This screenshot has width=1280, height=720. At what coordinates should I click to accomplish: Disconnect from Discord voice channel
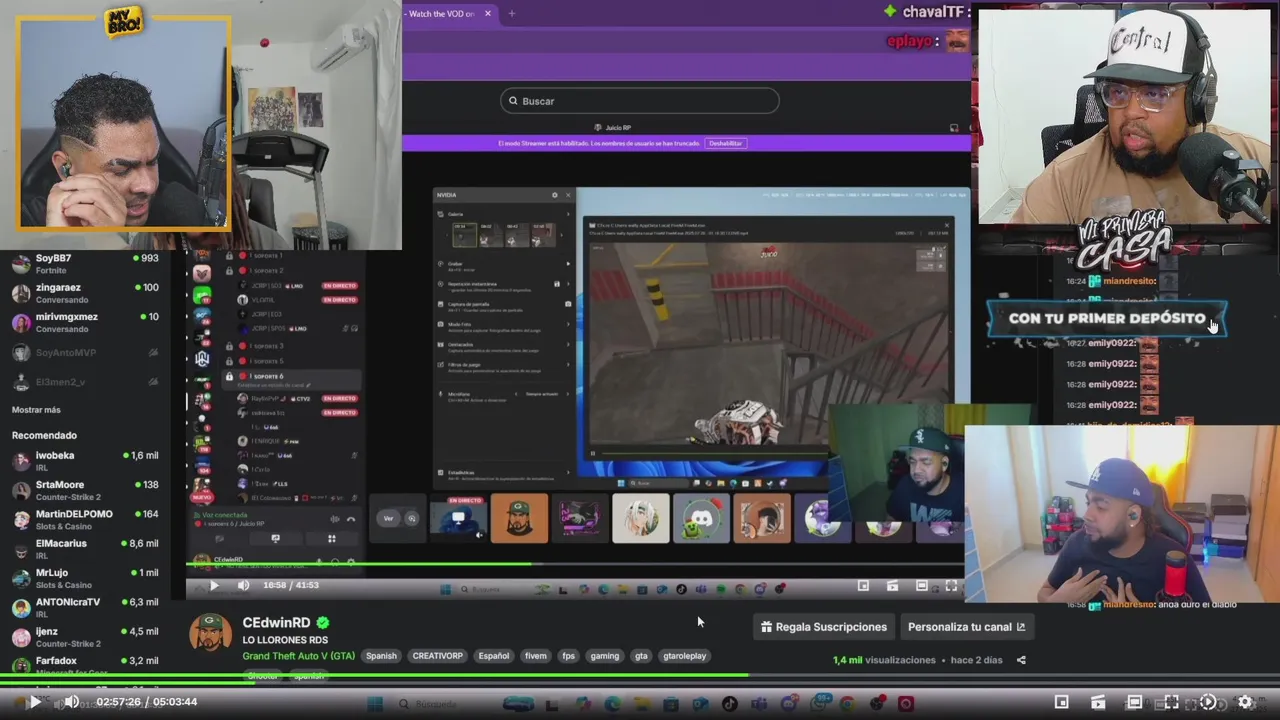[351, 519]
